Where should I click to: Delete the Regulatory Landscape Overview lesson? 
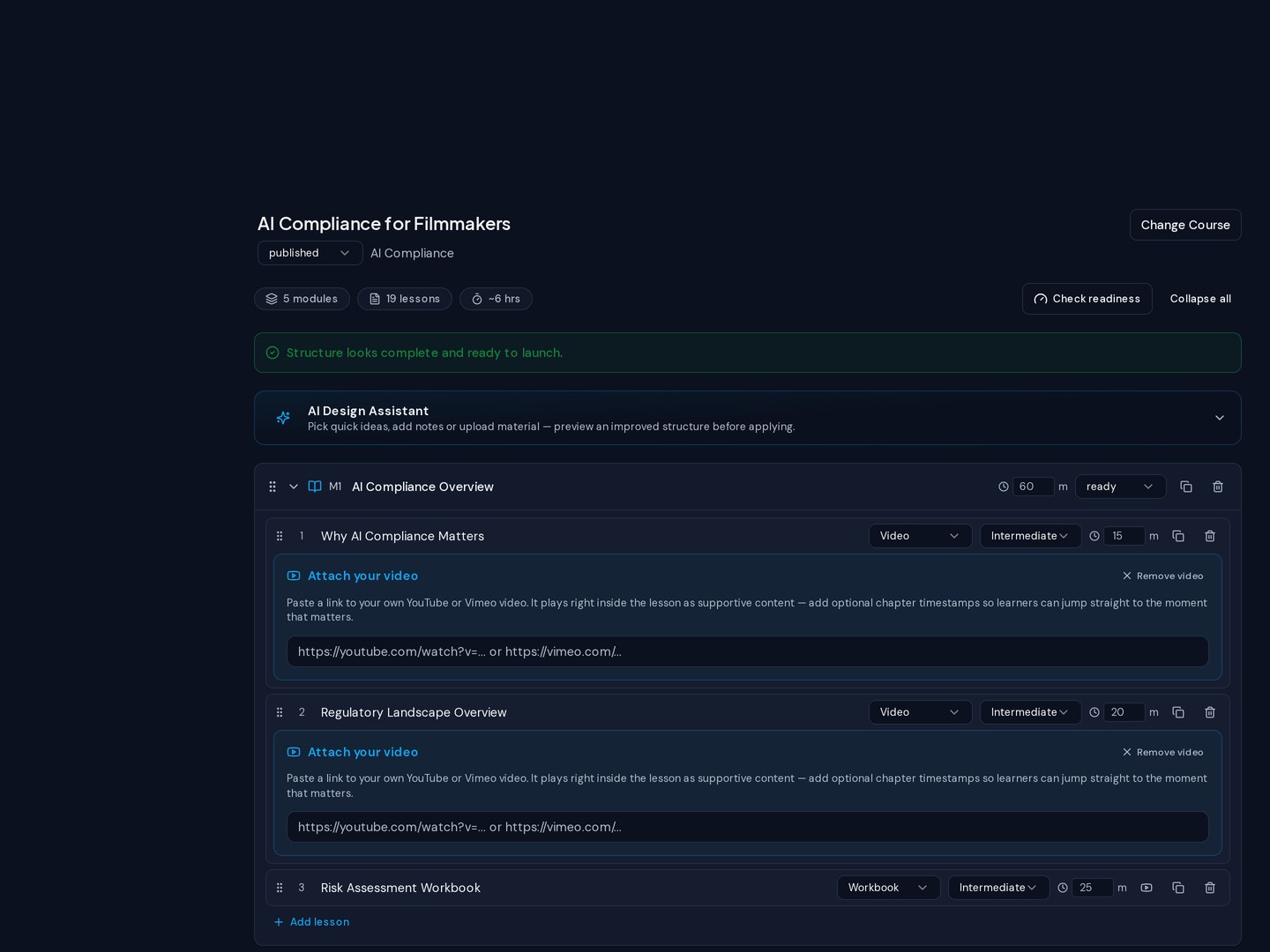[1210, 712]
